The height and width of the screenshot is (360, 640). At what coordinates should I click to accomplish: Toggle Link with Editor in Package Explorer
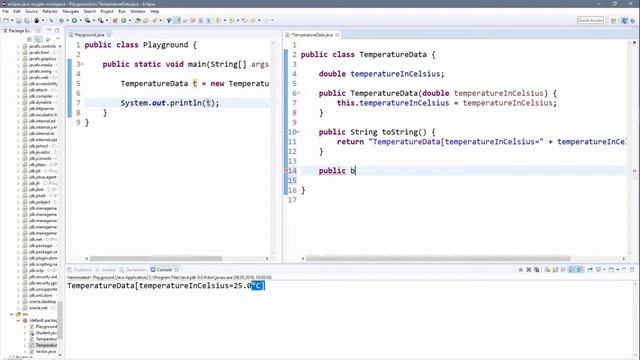[x=38, y=39]
